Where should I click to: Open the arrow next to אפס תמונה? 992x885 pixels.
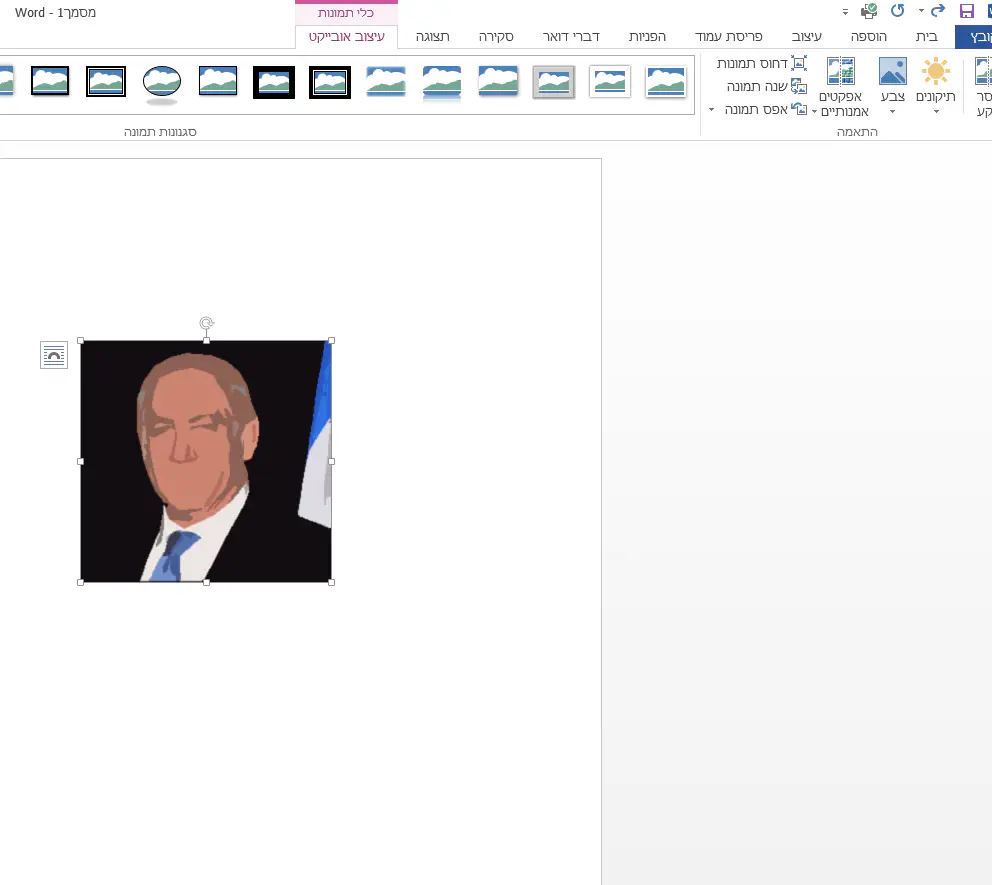point(712,109)
